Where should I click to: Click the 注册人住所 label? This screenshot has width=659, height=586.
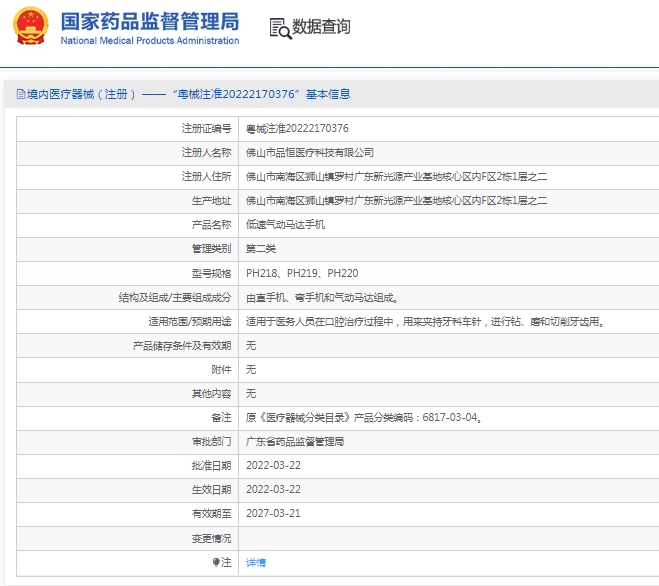(x=206, y=177)
